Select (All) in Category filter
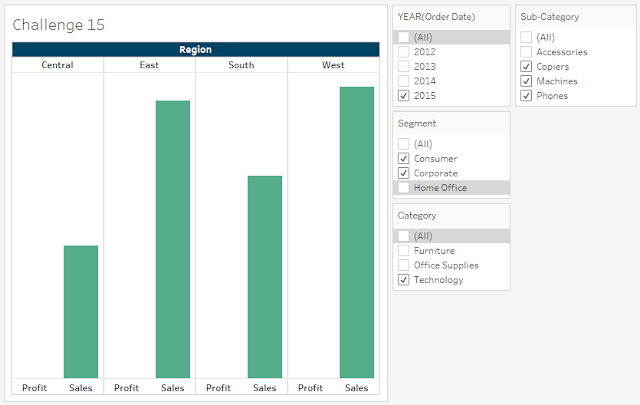The width and height of the screenshot is (640, 405). click(x=403, y=236)
